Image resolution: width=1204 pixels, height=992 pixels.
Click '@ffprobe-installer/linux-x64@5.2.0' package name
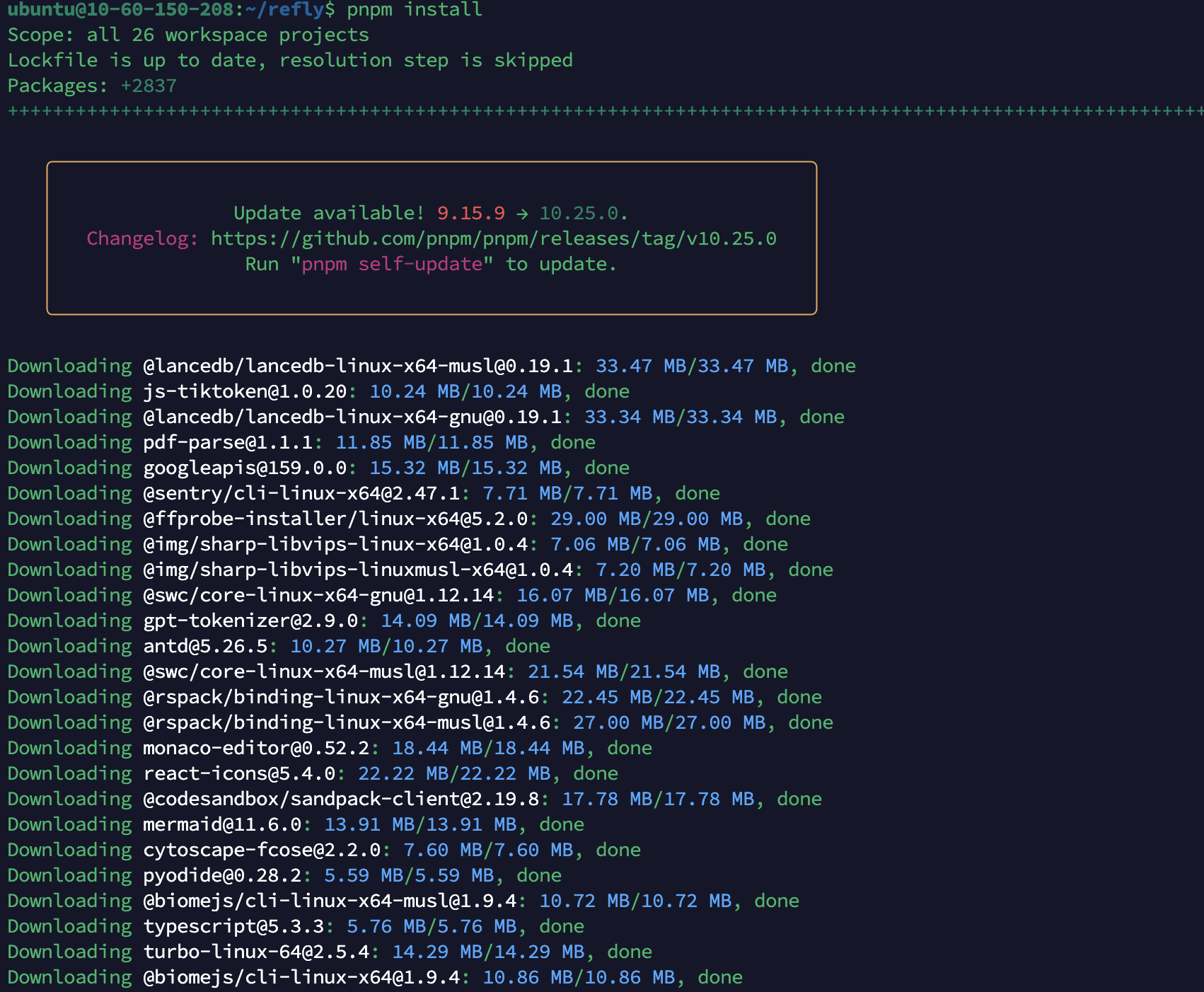pos(335,519)
